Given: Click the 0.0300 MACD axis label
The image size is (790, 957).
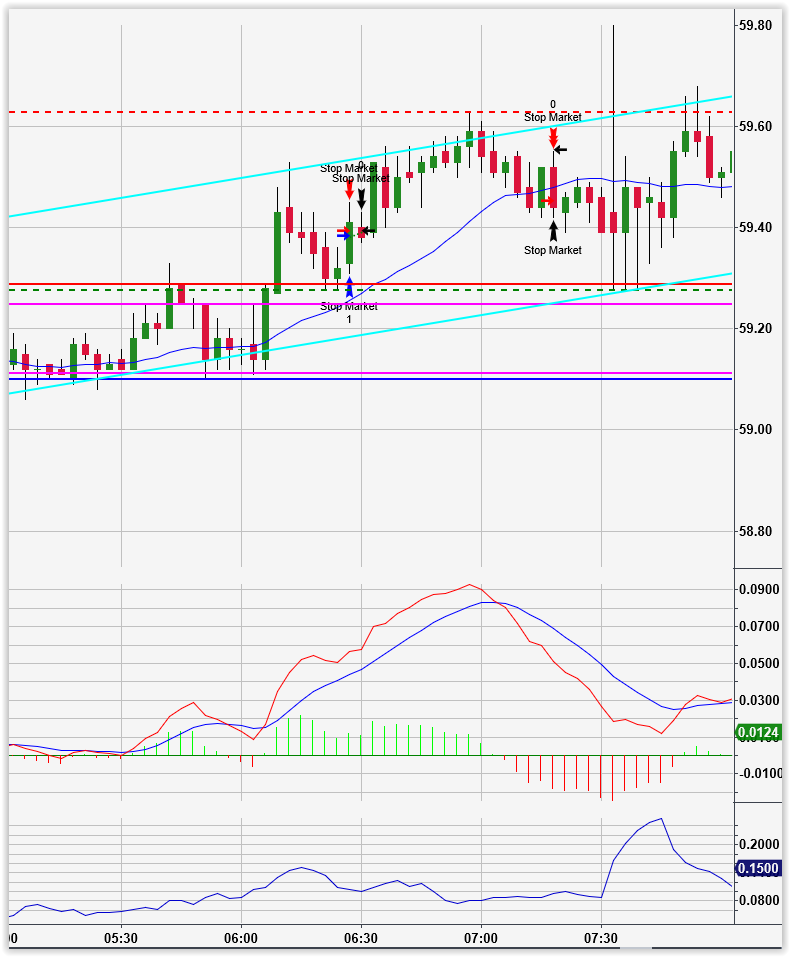Looking at the screenshot, I should click(x=759, y=700).
